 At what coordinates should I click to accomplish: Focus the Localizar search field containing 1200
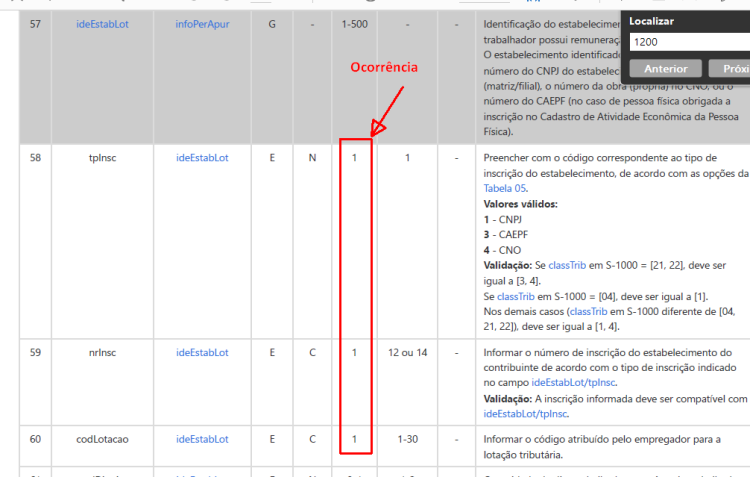point(690,42)
